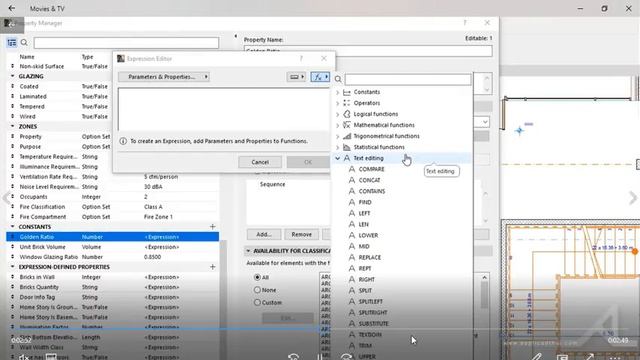Add property to EXPRESSION-DEFINED PROPERTIES group
This screenshot has width=640, height=360.
click(x=212, y=267)
